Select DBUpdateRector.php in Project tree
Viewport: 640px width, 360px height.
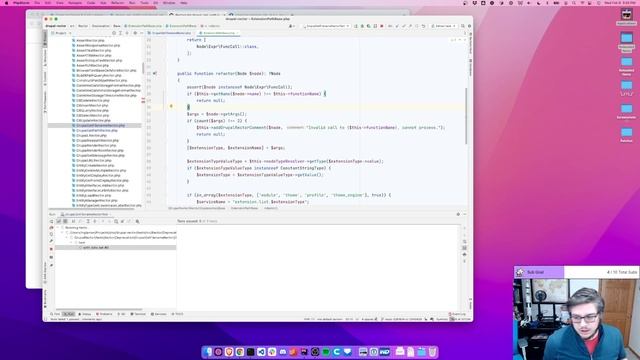93,120
